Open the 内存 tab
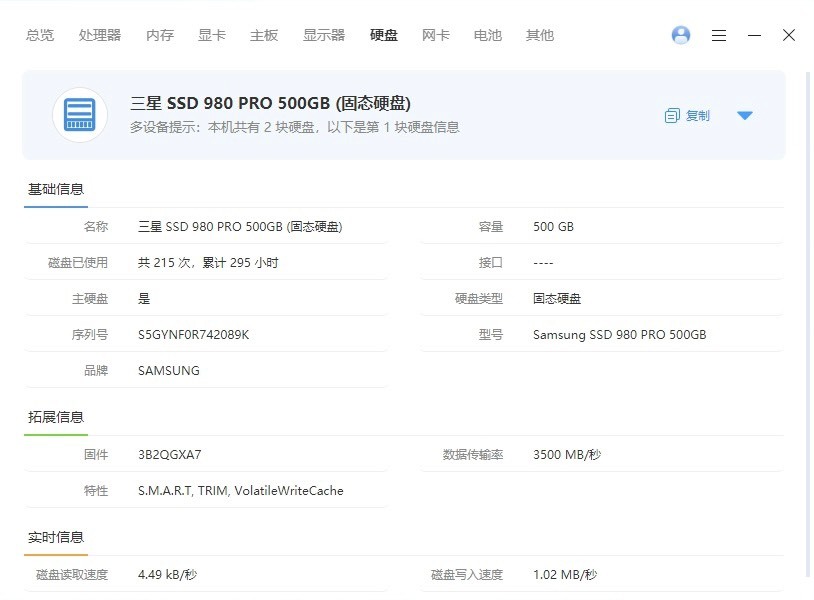 [160, 35]
